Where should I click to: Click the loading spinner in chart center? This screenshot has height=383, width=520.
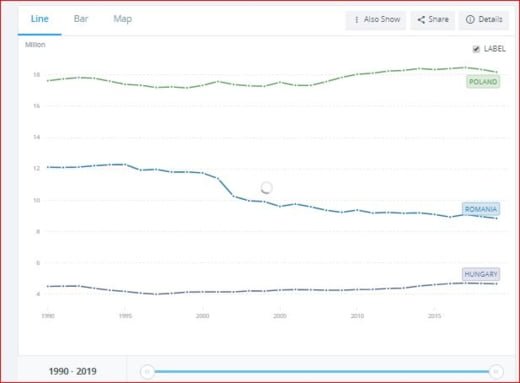coord(266,188)
